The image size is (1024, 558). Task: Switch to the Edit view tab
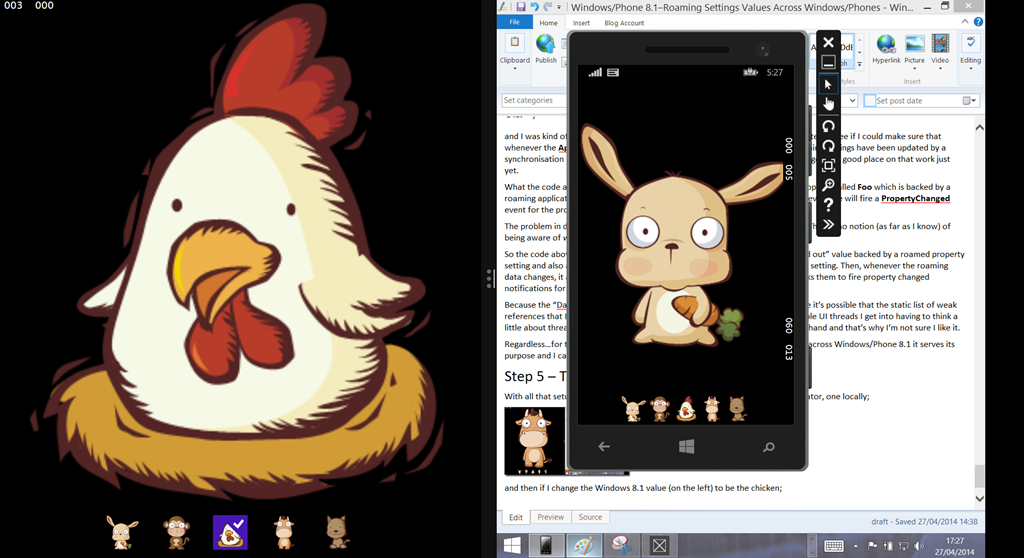point(516,517)
